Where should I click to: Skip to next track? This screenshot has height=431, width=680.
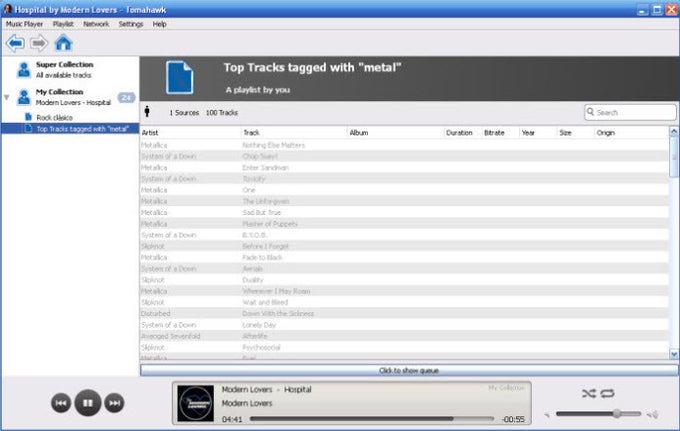[x=114, y=403]
